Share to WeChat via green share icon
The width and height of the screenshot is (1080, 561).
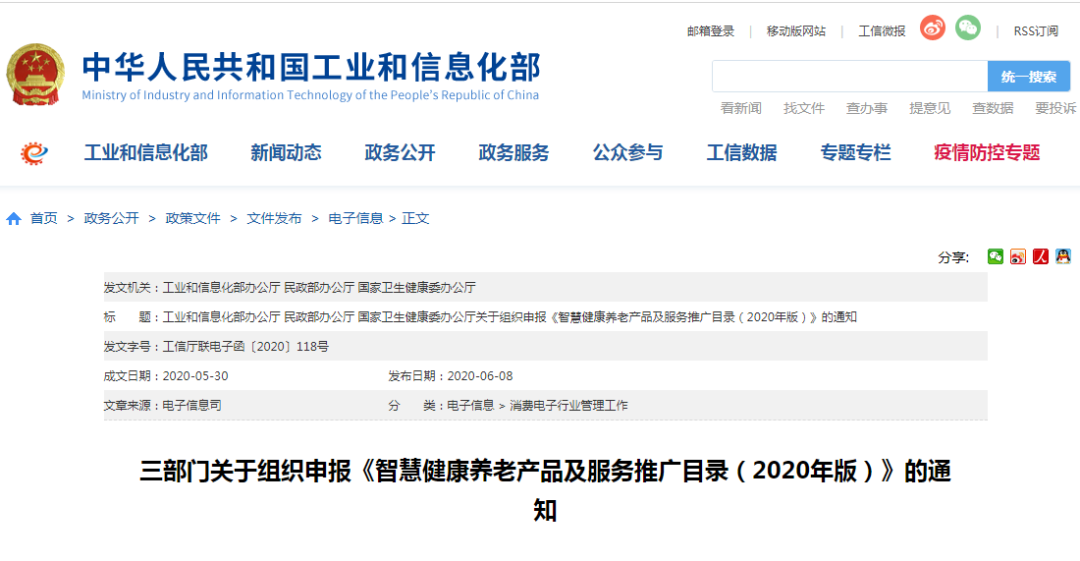[x=995, y=256]
